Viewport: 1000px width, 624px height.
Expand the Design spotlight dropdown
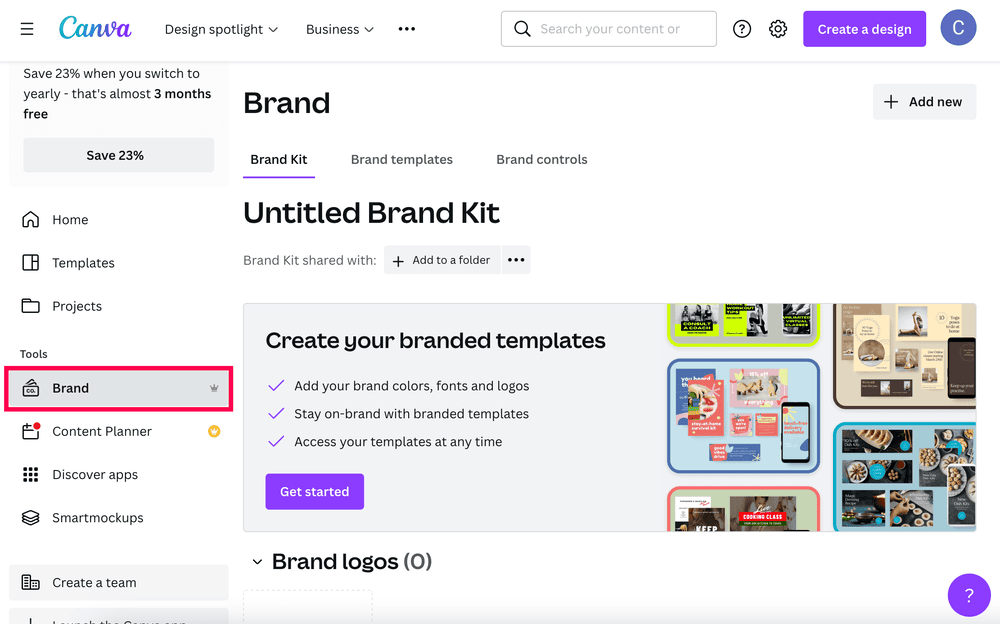tap(221, 29)
